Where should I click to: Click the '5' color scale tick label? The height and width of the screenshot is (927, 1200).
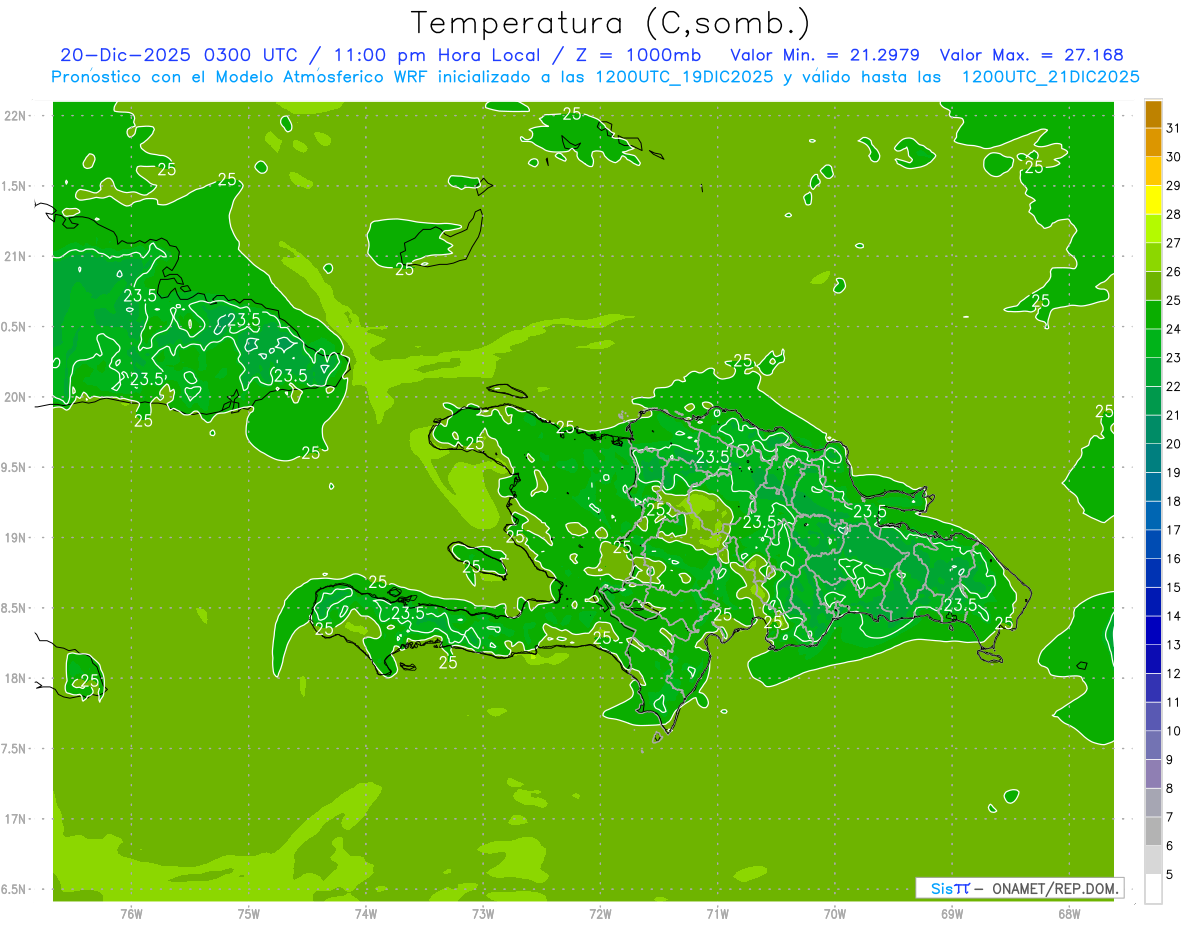coord(1170,874)
